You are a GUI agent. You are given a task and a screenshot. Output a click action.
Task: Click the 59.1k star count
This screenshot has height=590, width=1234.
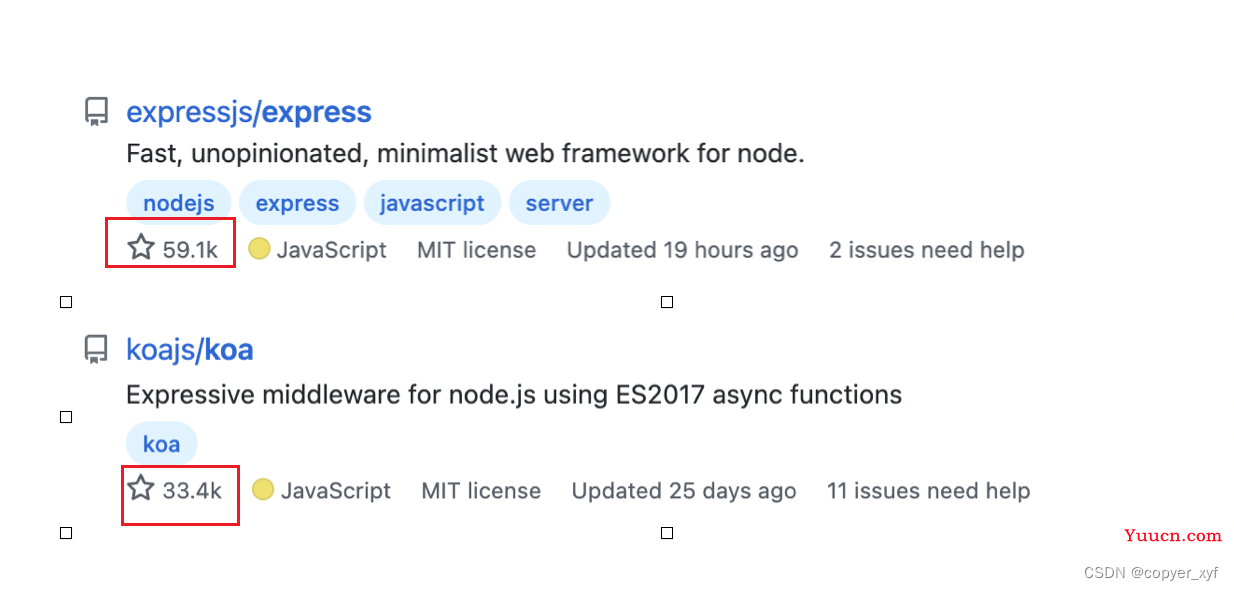coord(190,250)
